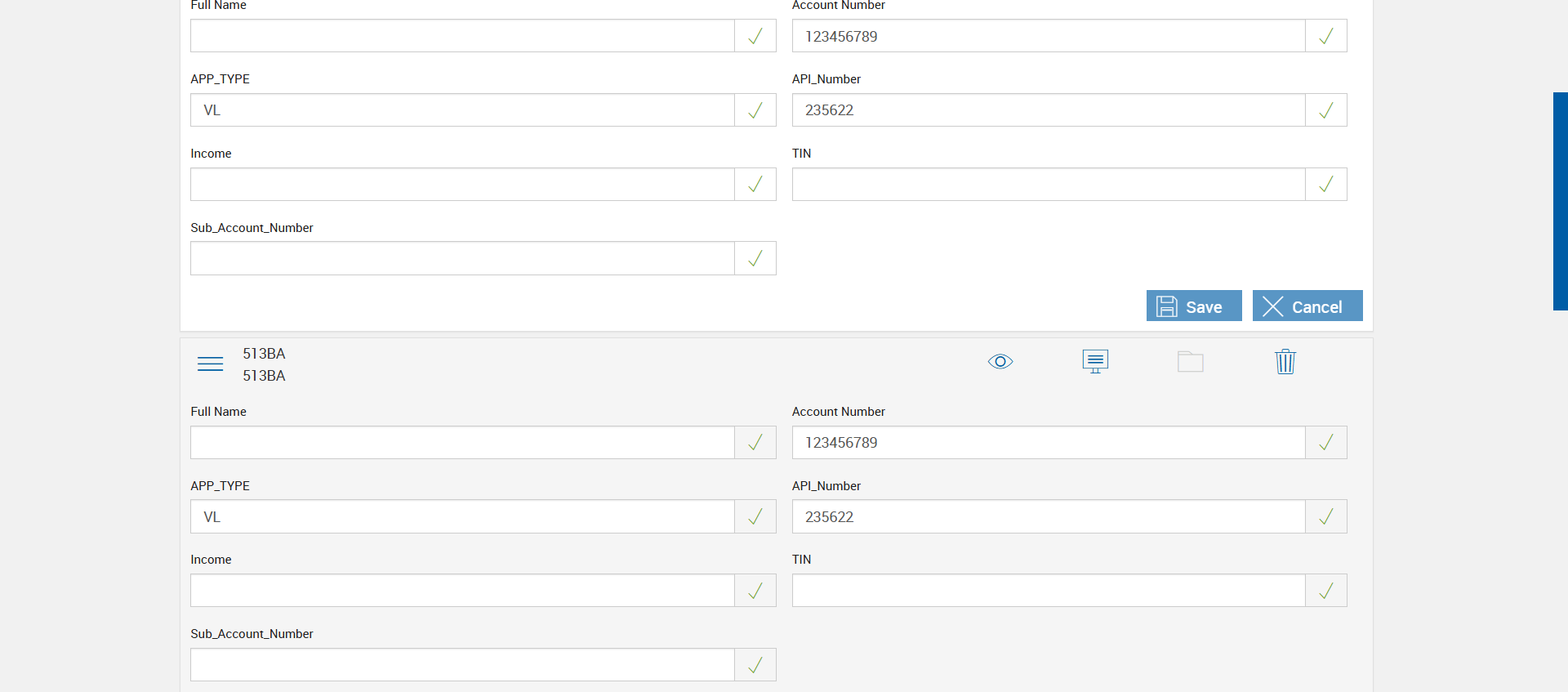The width and height of the screenshot is (1568, 692).
Task: Focus the upper form's Income input field
Action: tap(462, 185)
